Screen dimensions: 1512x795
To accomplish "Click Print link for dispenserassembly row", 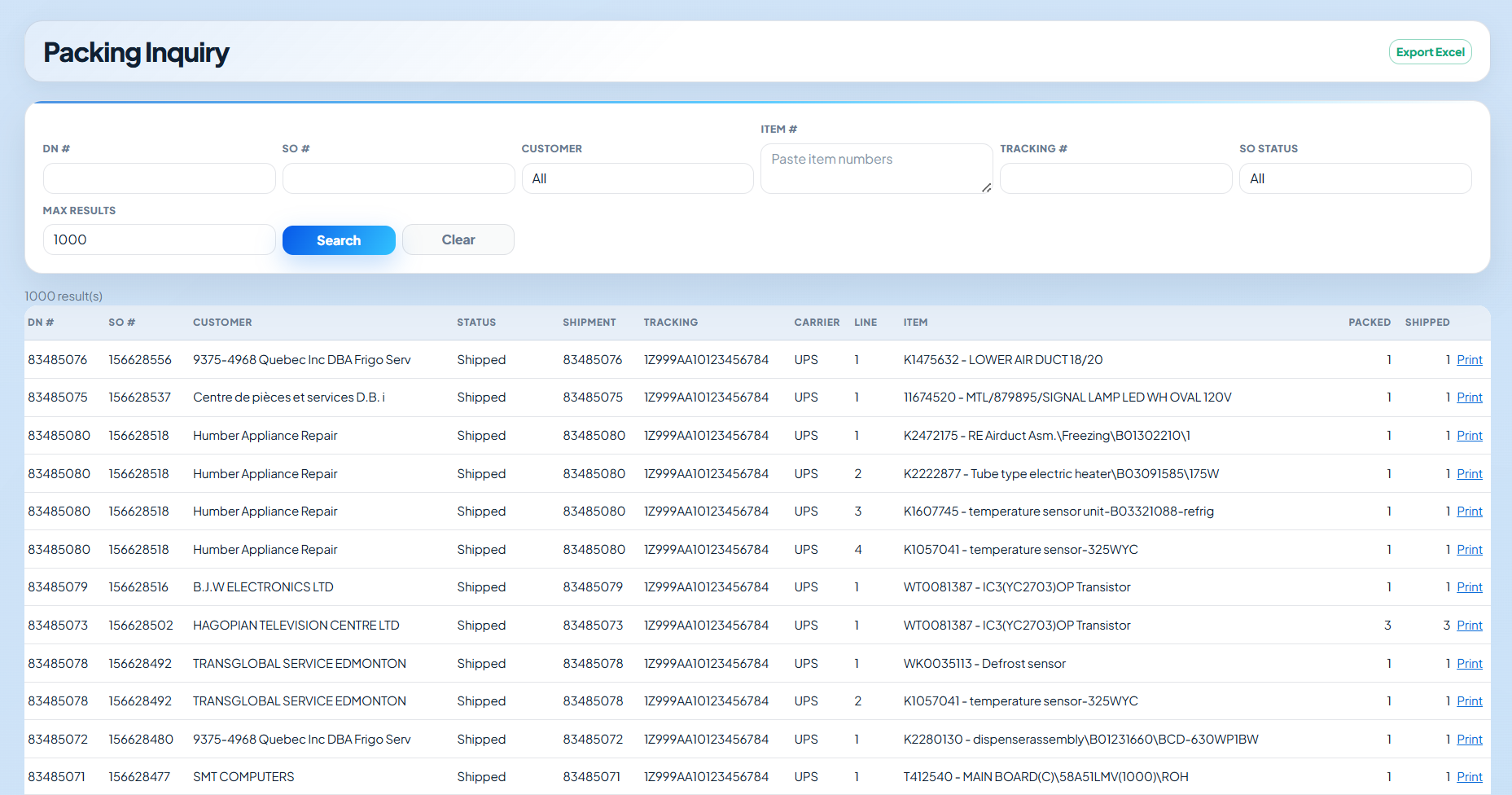I will pos(1469,740).
